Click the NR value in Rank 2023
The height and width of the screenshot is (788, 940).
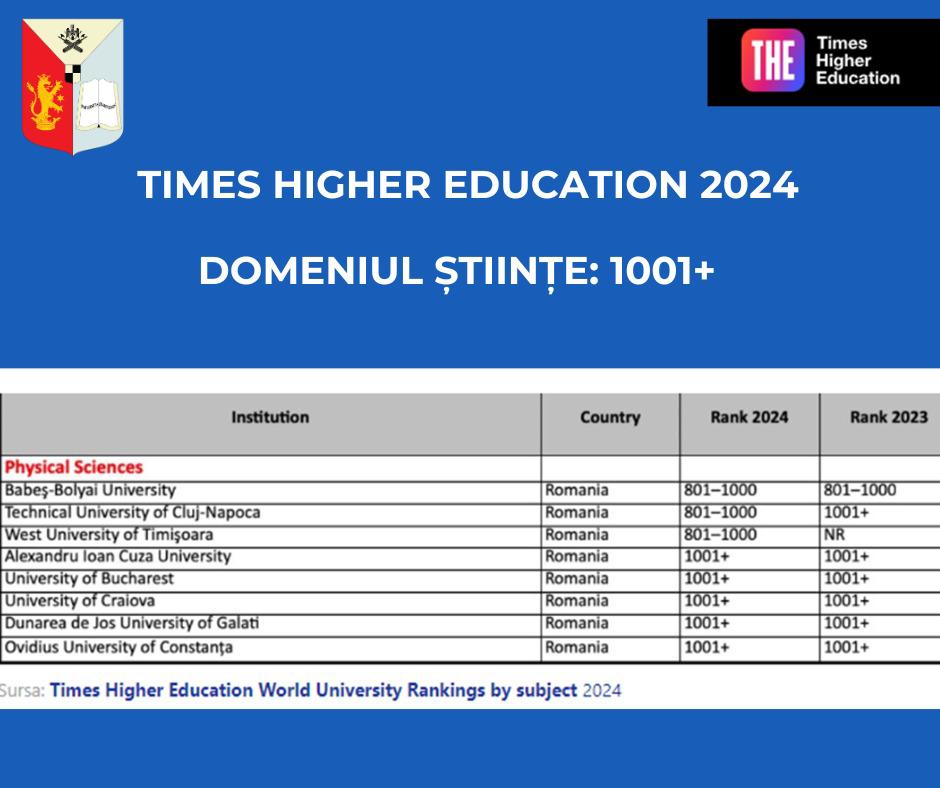coord(834,535)
